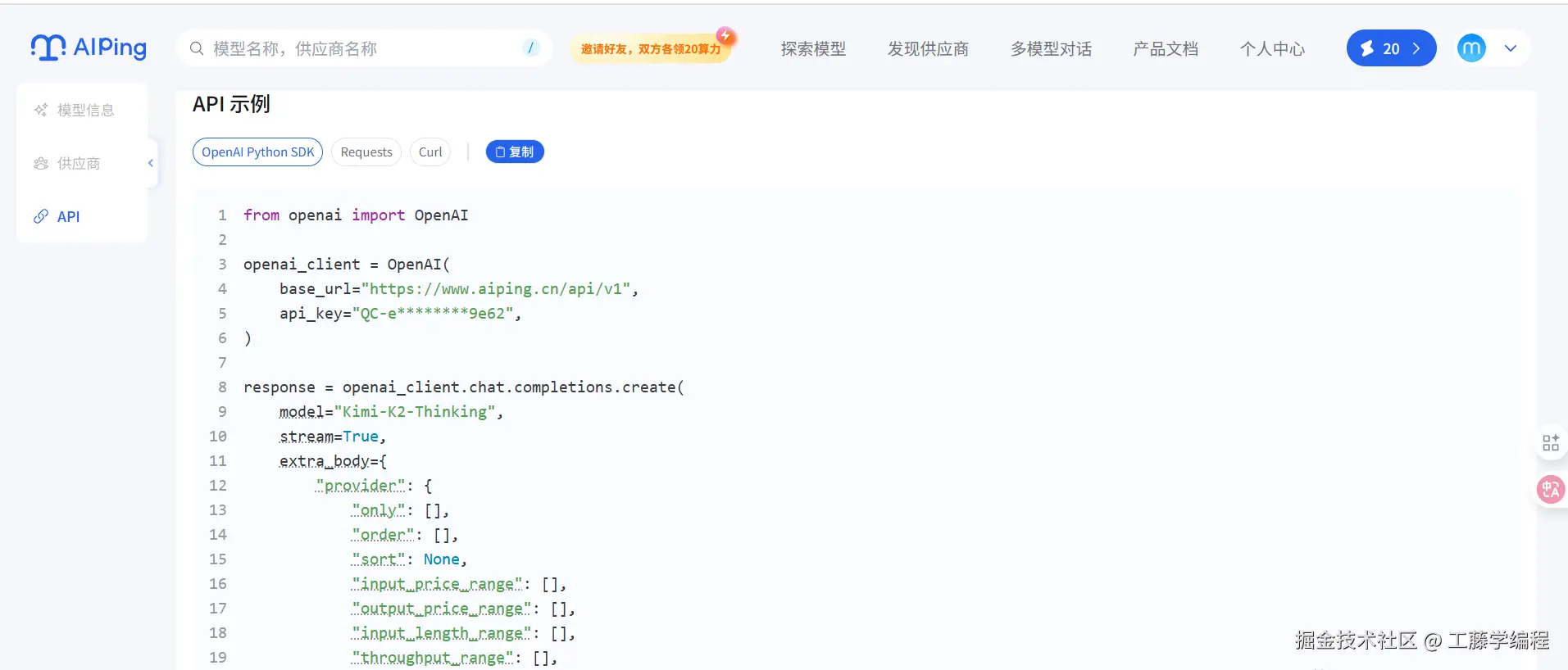Screen dimensions: 1568x670
Task: Open the 探索模型 menu
Action: click(x=813, y=49)
